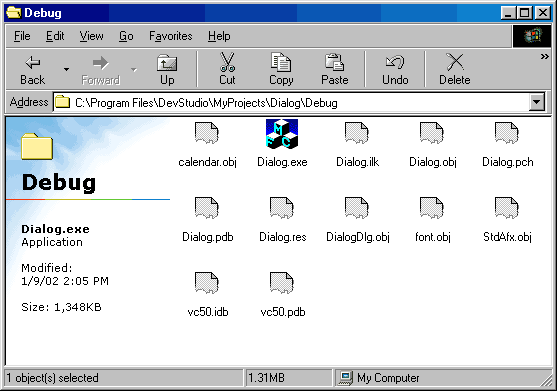Select the StdAfx.obj file icon

point(507,208)
